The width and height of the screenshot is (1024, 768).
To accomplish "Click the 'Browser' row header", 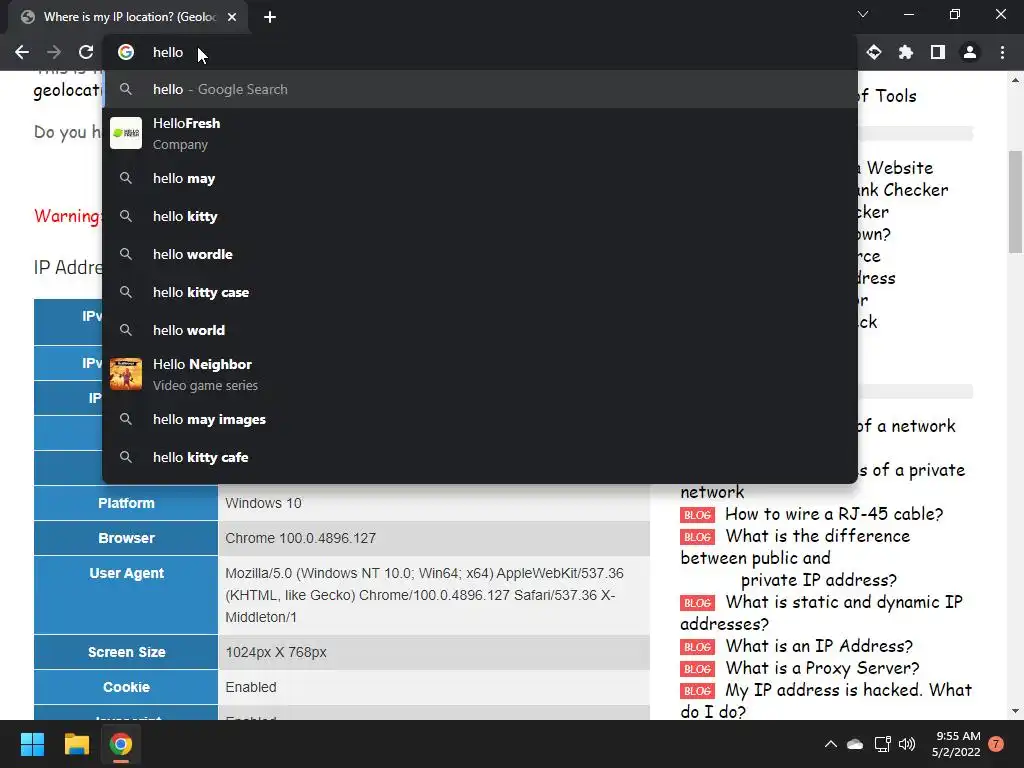I will [126, 538].
